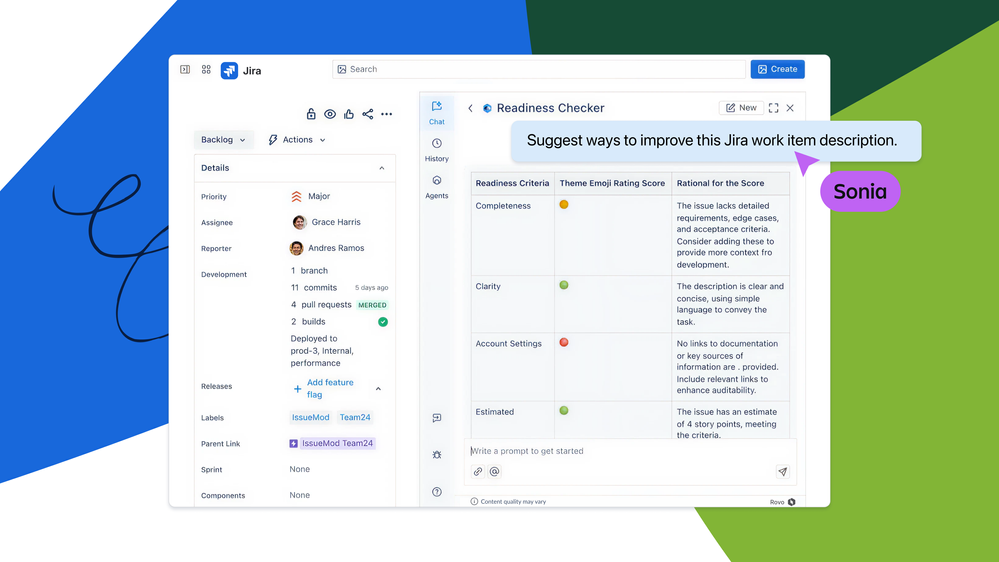The height and width of the screenshot is (562, 999).
Task: Click the red Account Settings rating dot
Action: click(564, 342)
